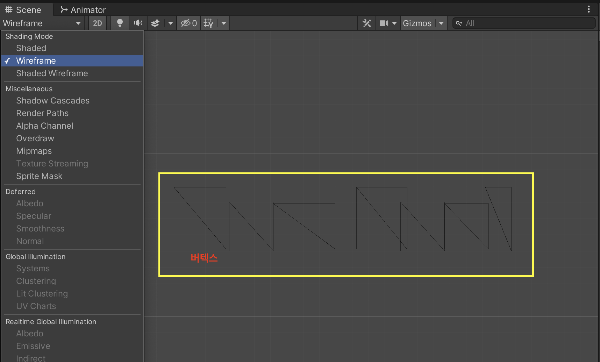Click the scene search field

524,23
